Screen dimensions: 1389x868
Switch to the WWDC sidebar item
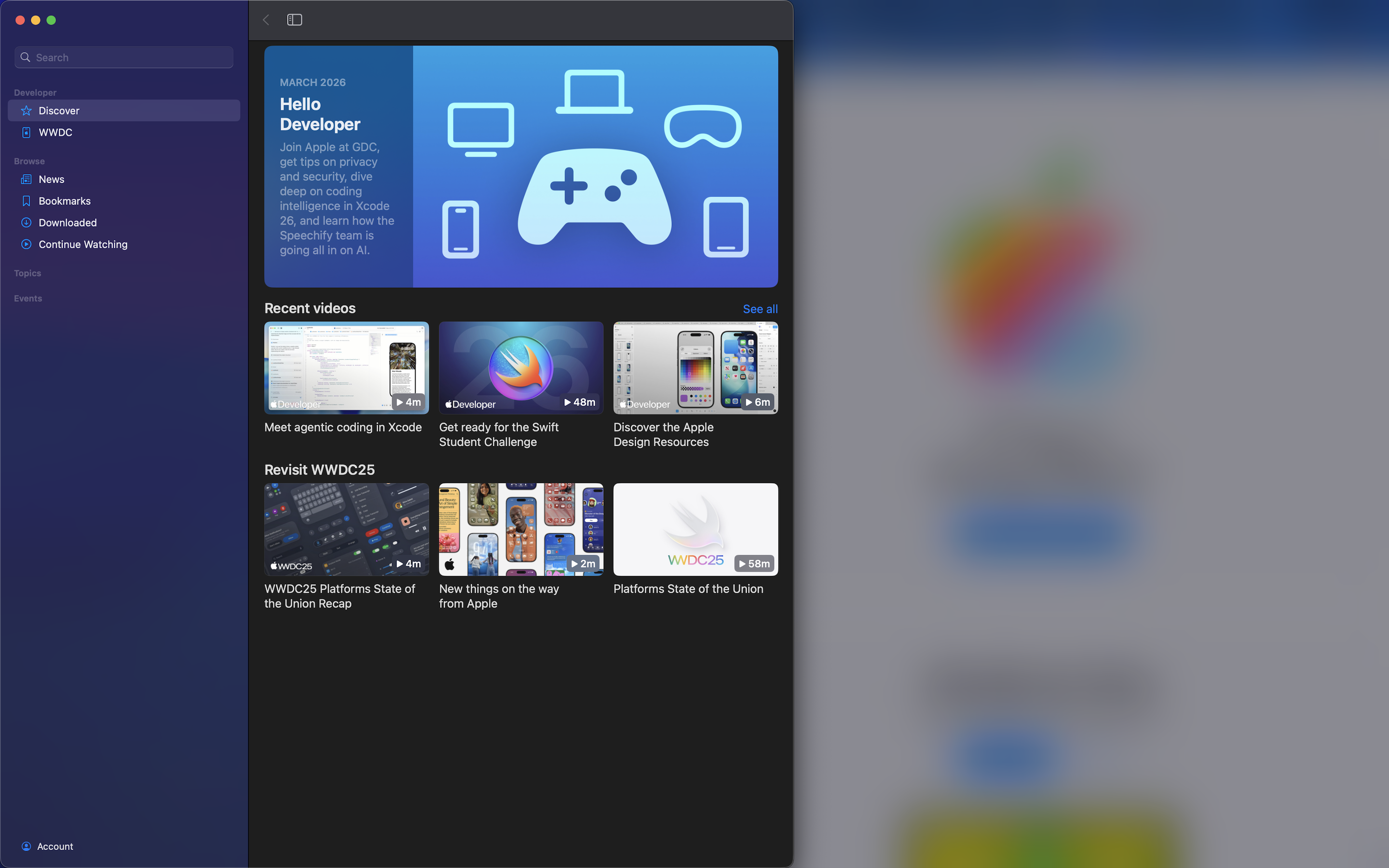tap(55, 132)
